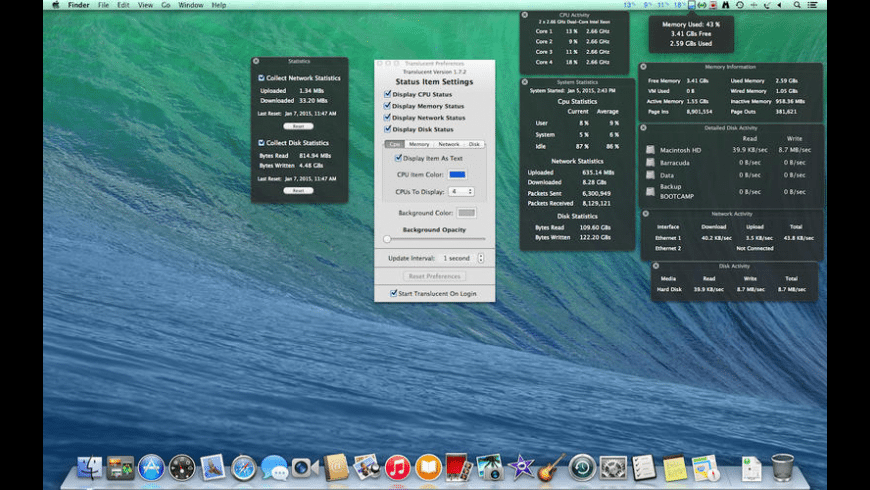Open Time Machine from the Dock

[582, 468]
